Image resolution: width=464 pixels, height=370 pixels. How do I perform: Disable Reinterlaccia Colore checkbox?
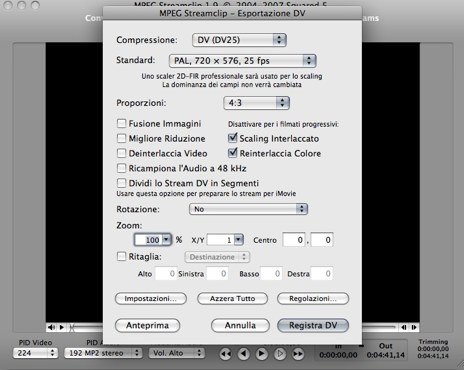pyautogui.click(x=232, y=153)
